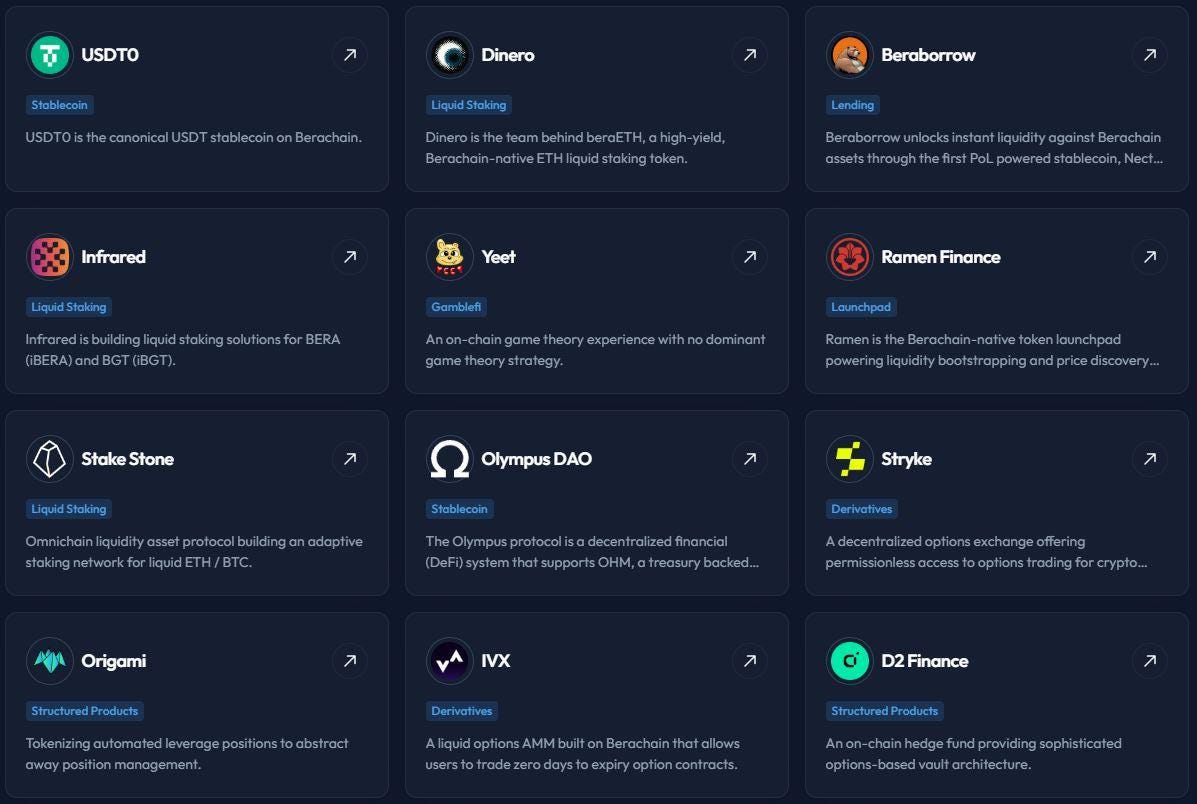1197x804 pixels.
Task: Open Infrared external link arrow
Action: pyautogui.click(x=350, y=257)
